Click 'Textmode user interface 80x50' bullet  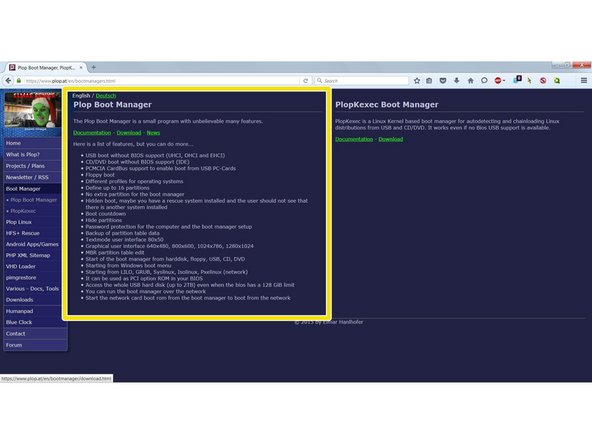pyautogui.click(x=125, y=239)
